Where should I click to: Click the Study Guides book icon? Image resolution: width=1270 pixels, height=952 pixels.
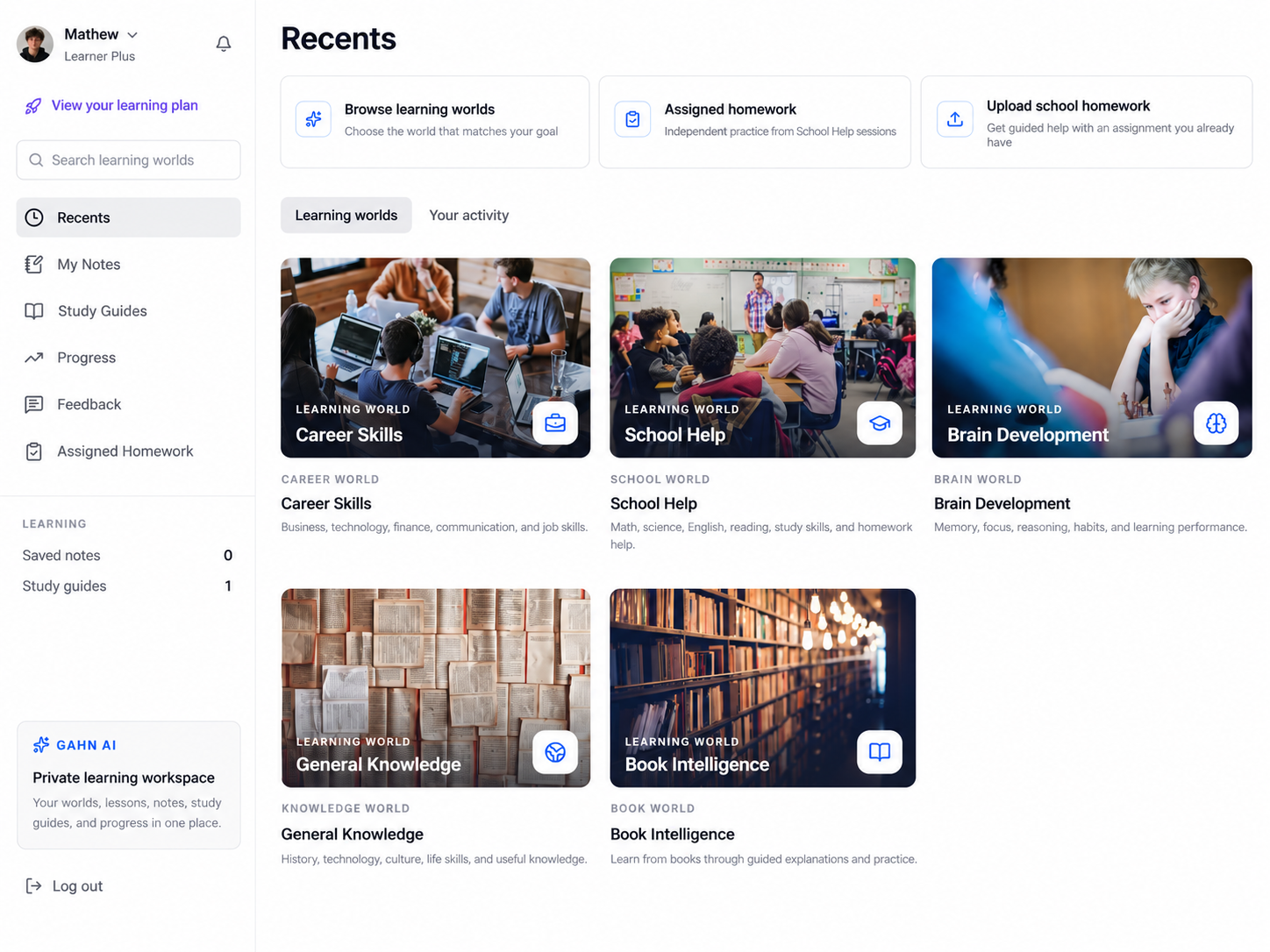pyautogui.click(x=34, y=311)
